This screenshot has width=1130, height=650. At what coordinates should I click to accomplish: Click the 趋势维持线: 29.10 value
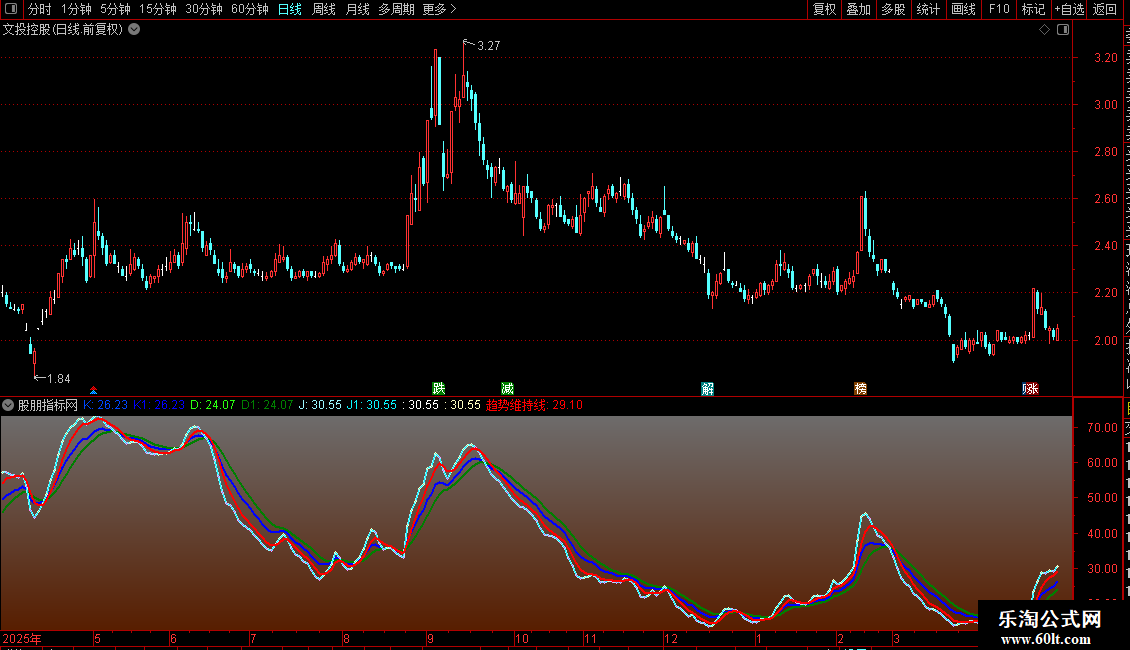click(534, 405)
